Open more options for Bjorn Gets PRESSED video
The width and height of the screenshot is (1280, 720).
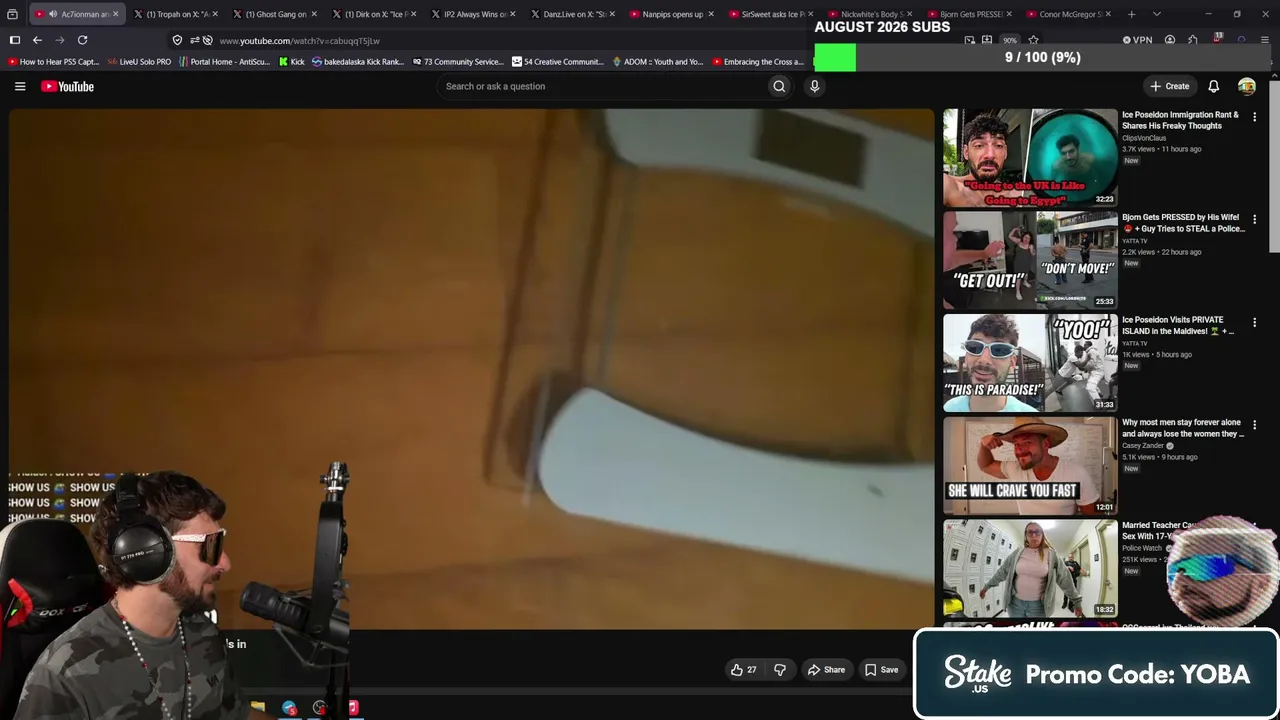pyautogui.click(x=1254, y=219)
